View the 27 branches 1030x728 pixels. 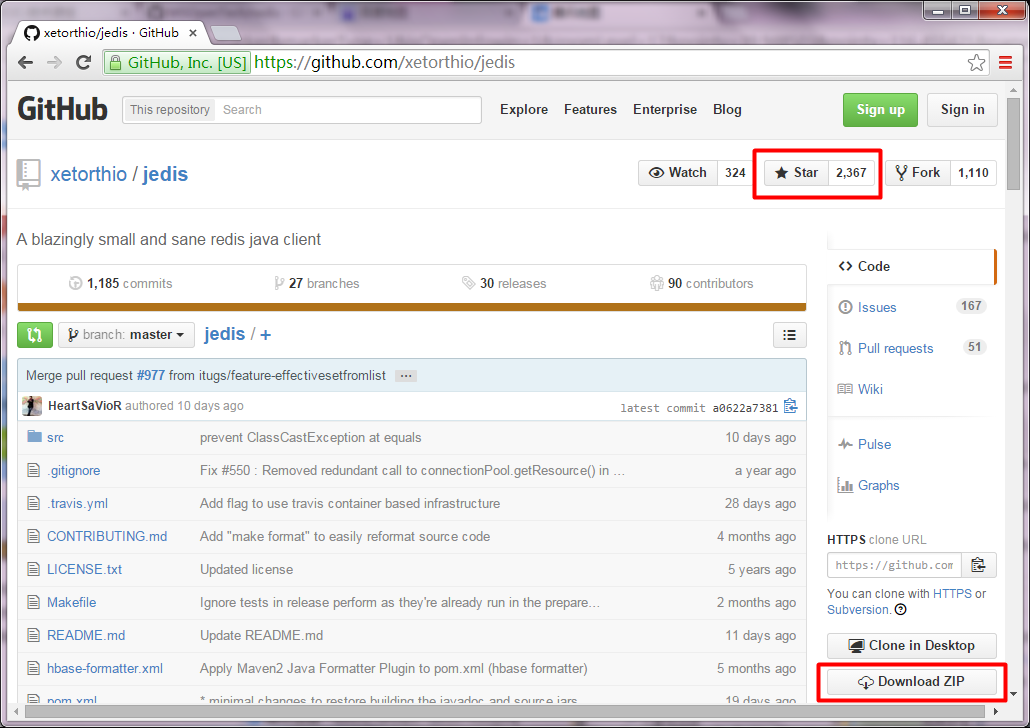(317, 283)
